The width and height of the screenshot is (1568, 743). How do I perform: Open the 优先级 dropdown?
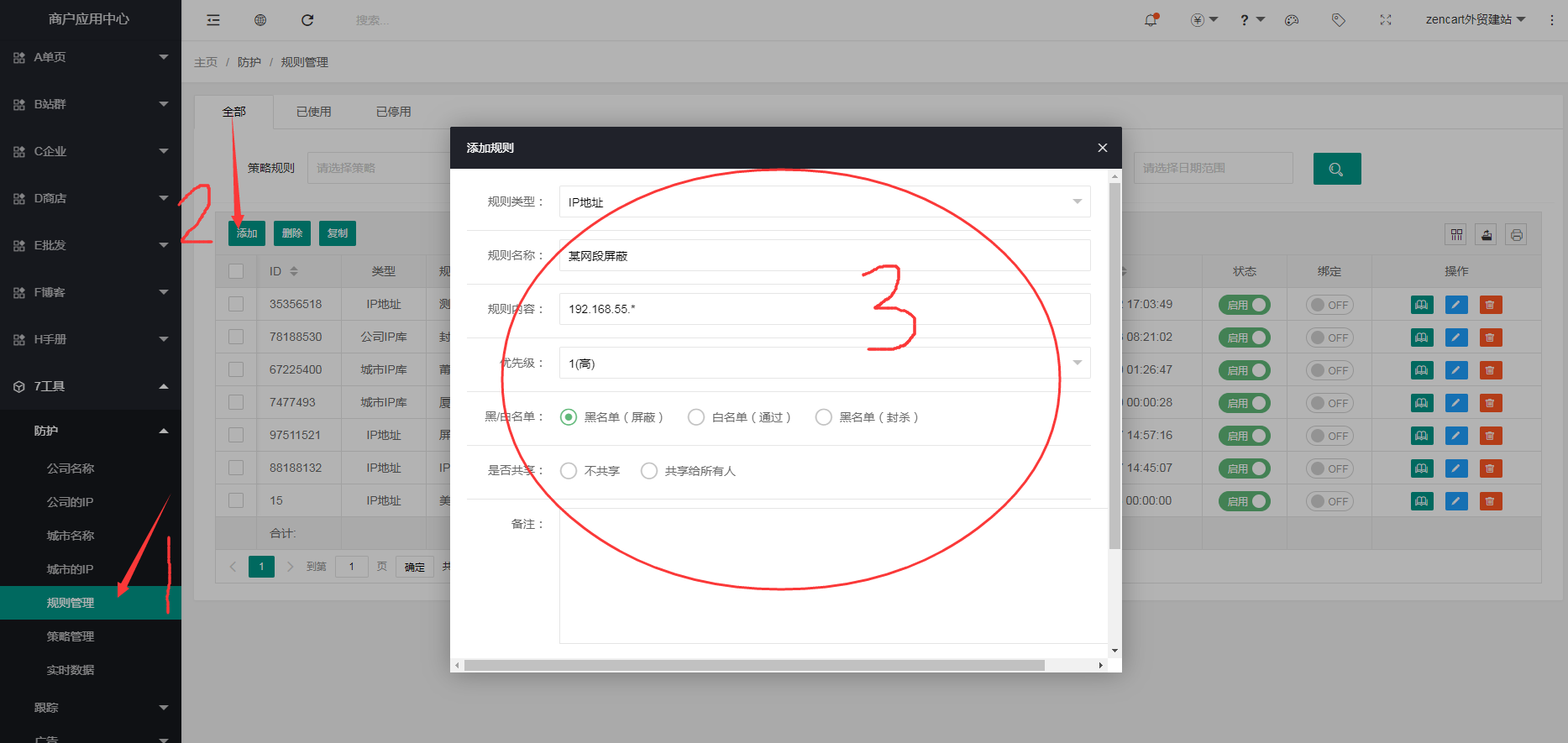point(824,363)
